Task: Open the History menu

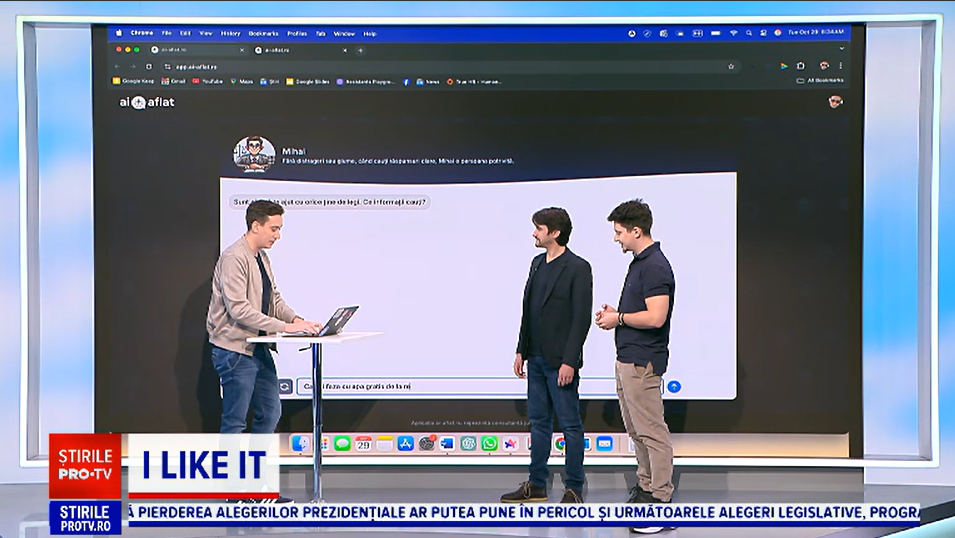Action: (x=230, y=34)
